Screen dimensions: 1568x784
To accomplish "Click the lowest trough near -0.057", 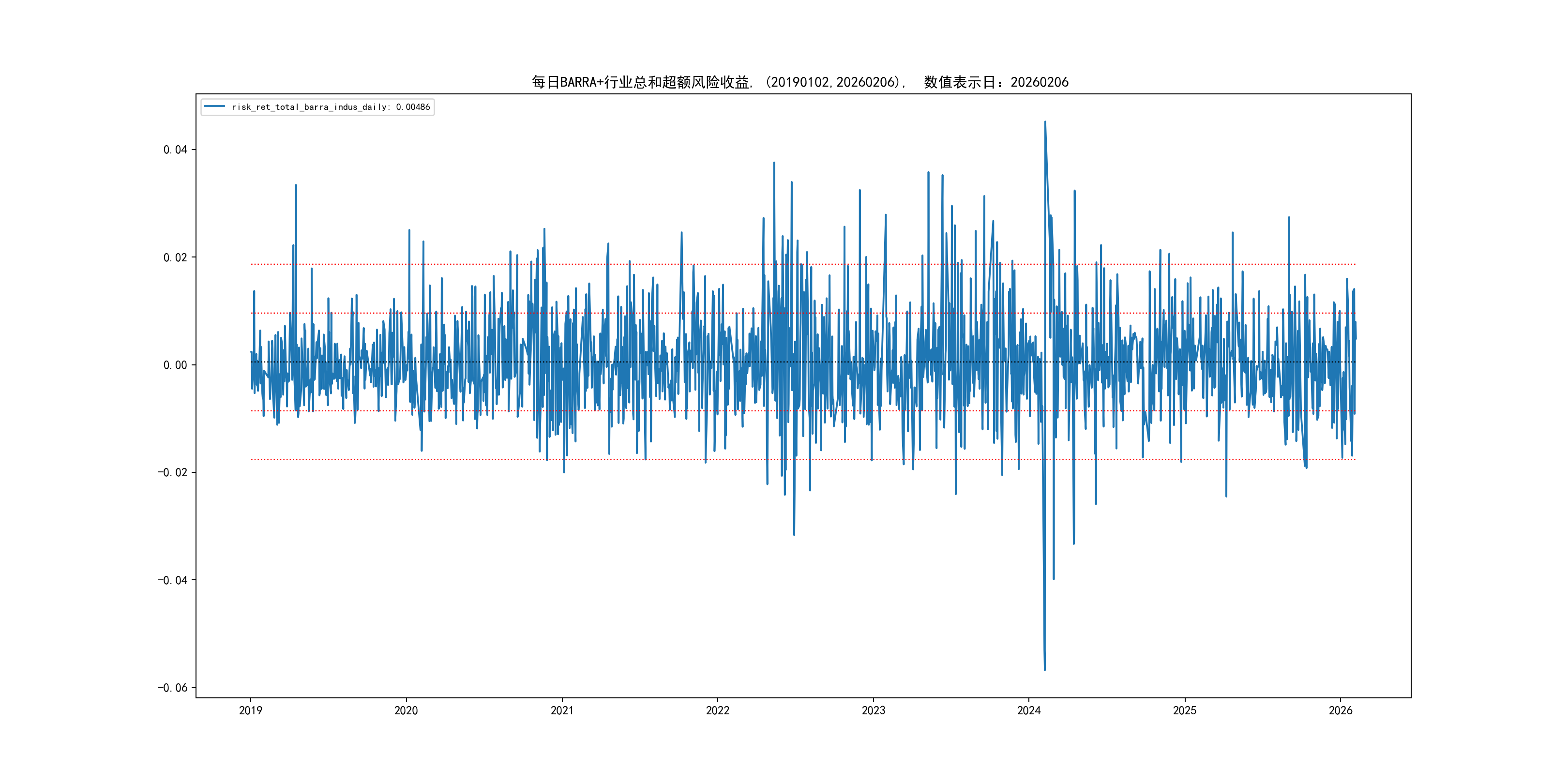I will click(1044, 670).
